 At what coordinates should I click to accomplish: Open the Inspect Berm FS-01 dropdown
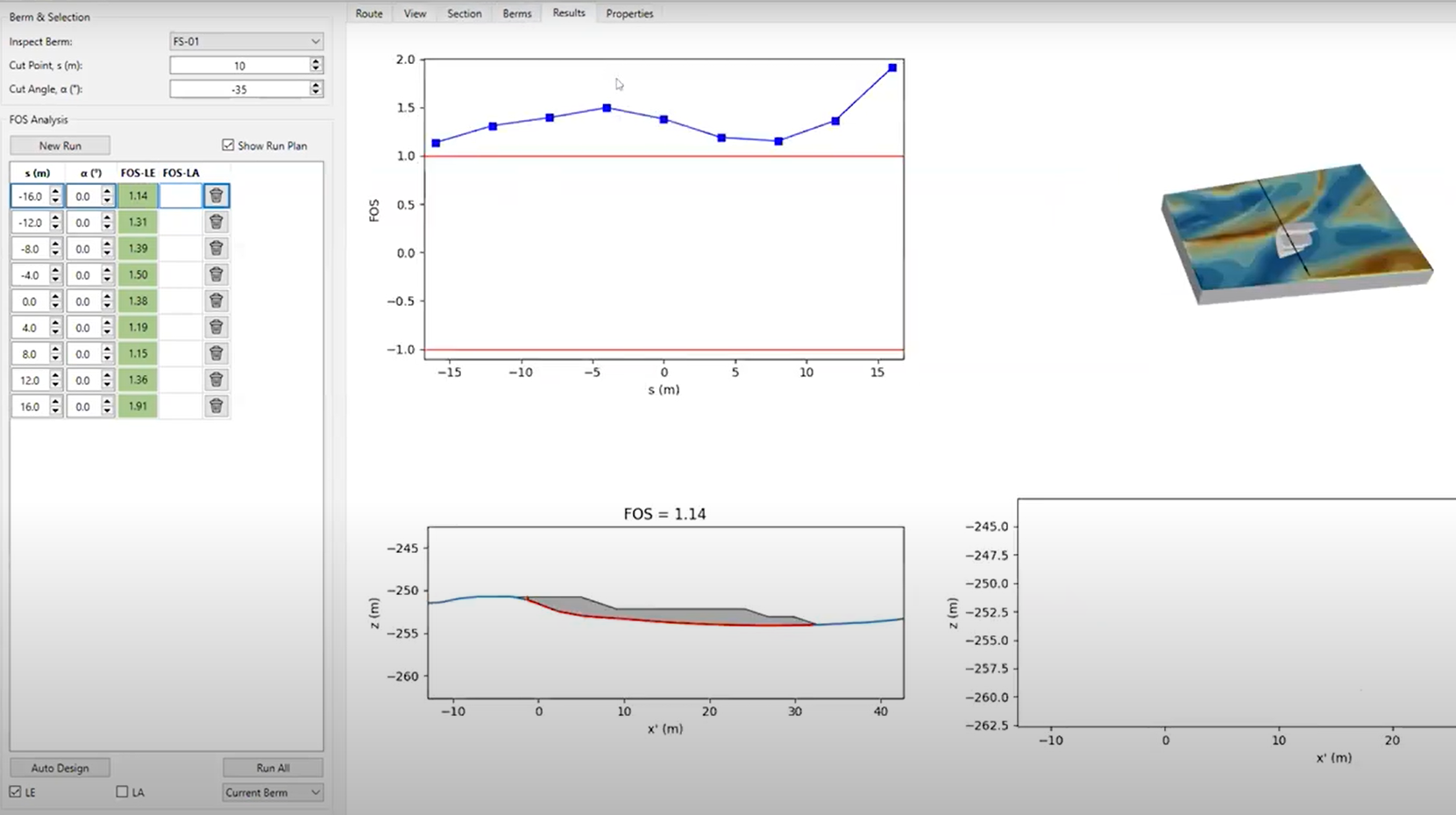[246, 41]
